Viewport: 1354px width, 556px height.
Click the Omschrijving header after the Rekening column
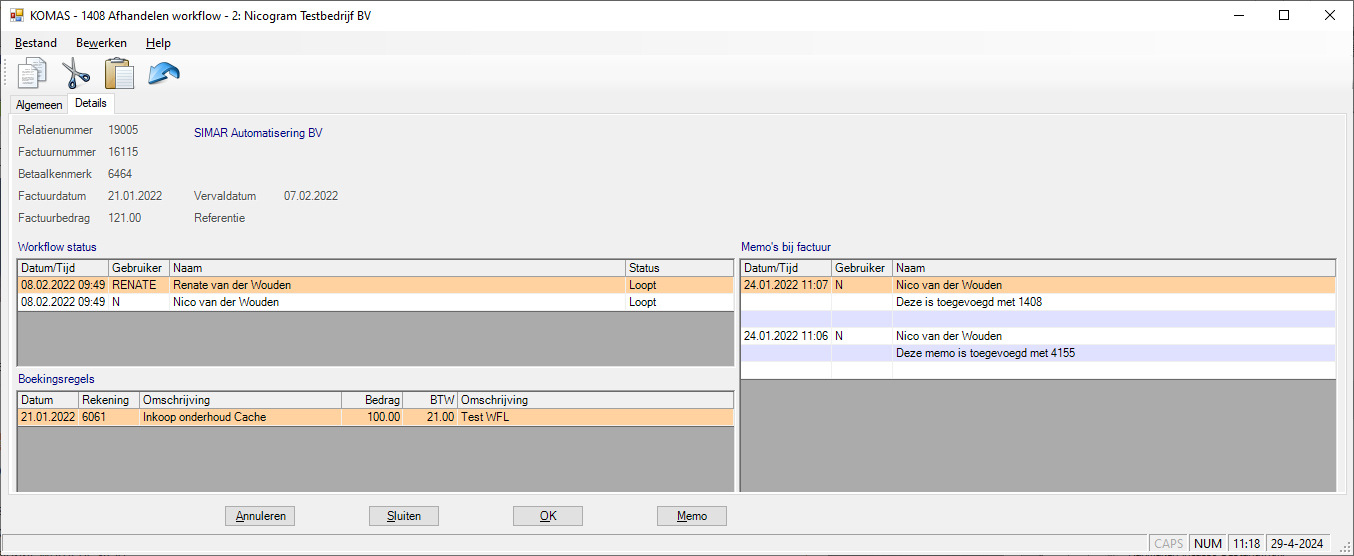(240, 400)
